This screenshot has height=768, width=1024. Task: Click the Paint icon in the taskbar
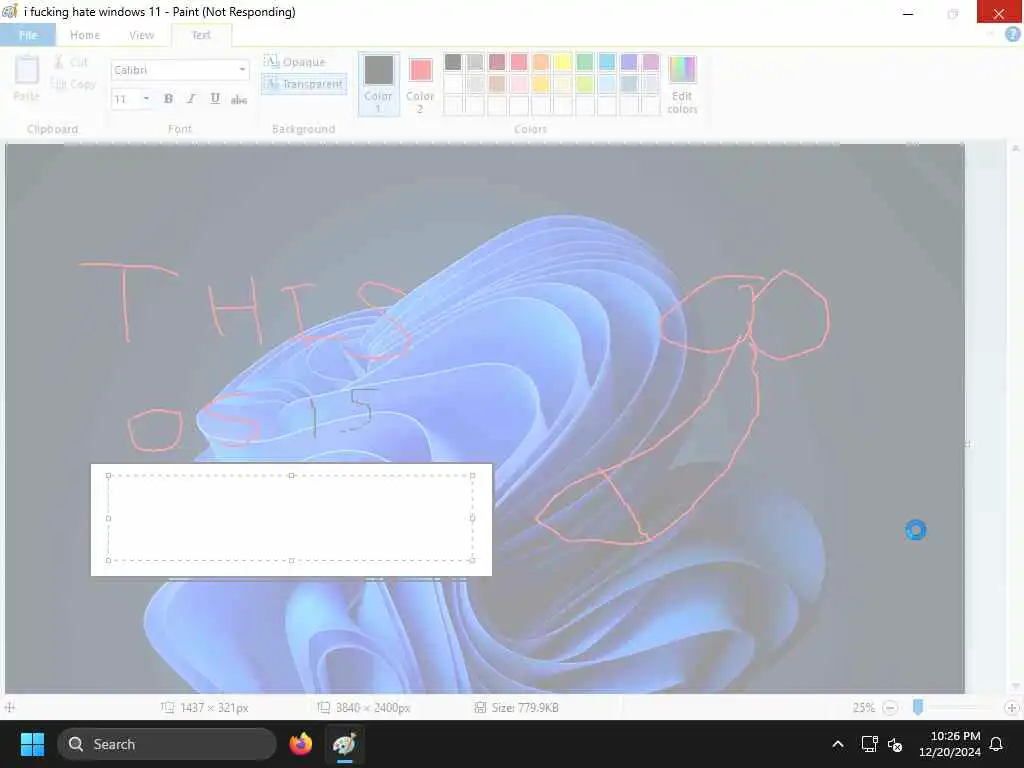(x=345, y=744)
